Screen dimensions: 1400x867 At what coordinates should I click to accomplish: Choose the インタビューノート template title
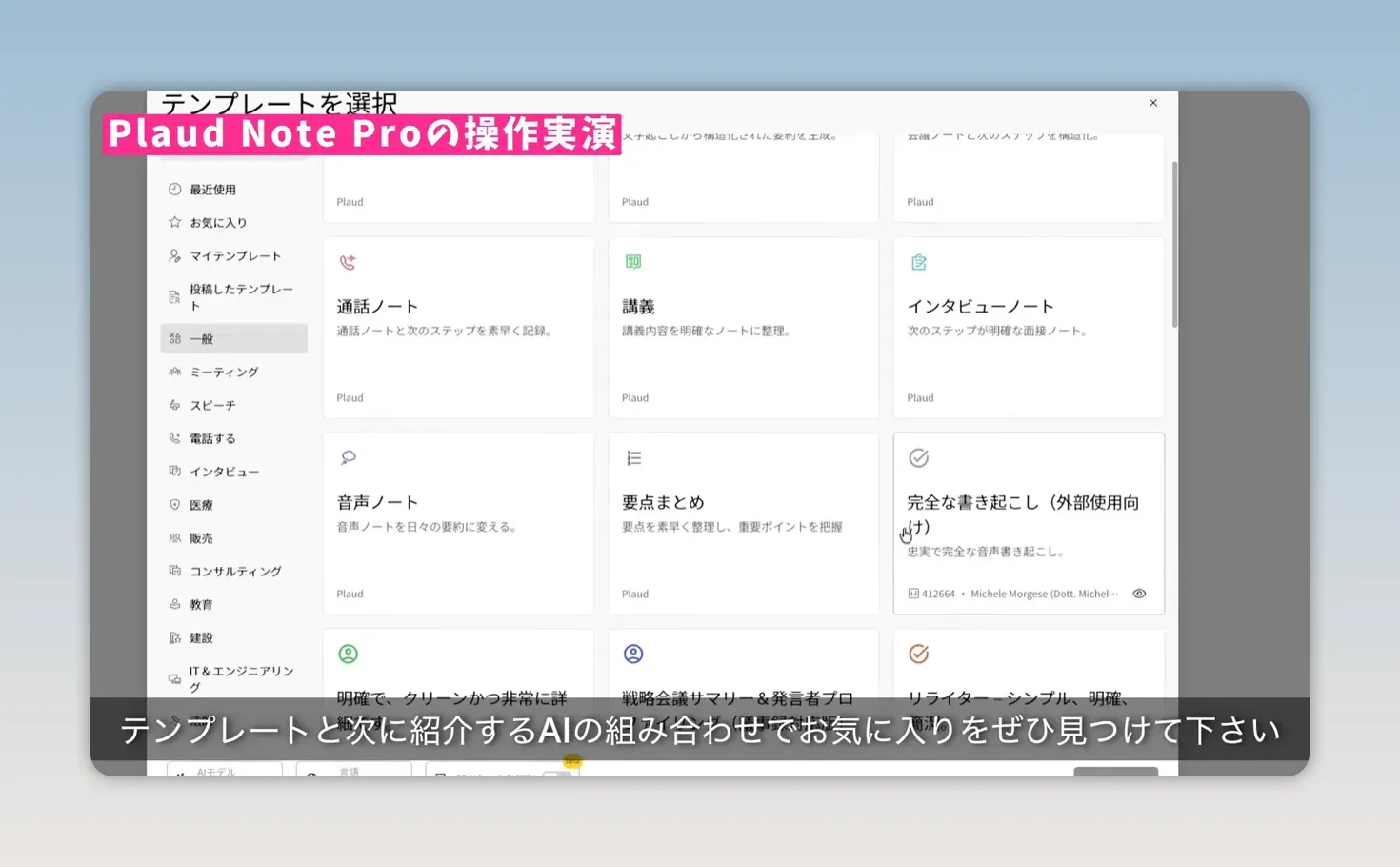pos(980,307)
